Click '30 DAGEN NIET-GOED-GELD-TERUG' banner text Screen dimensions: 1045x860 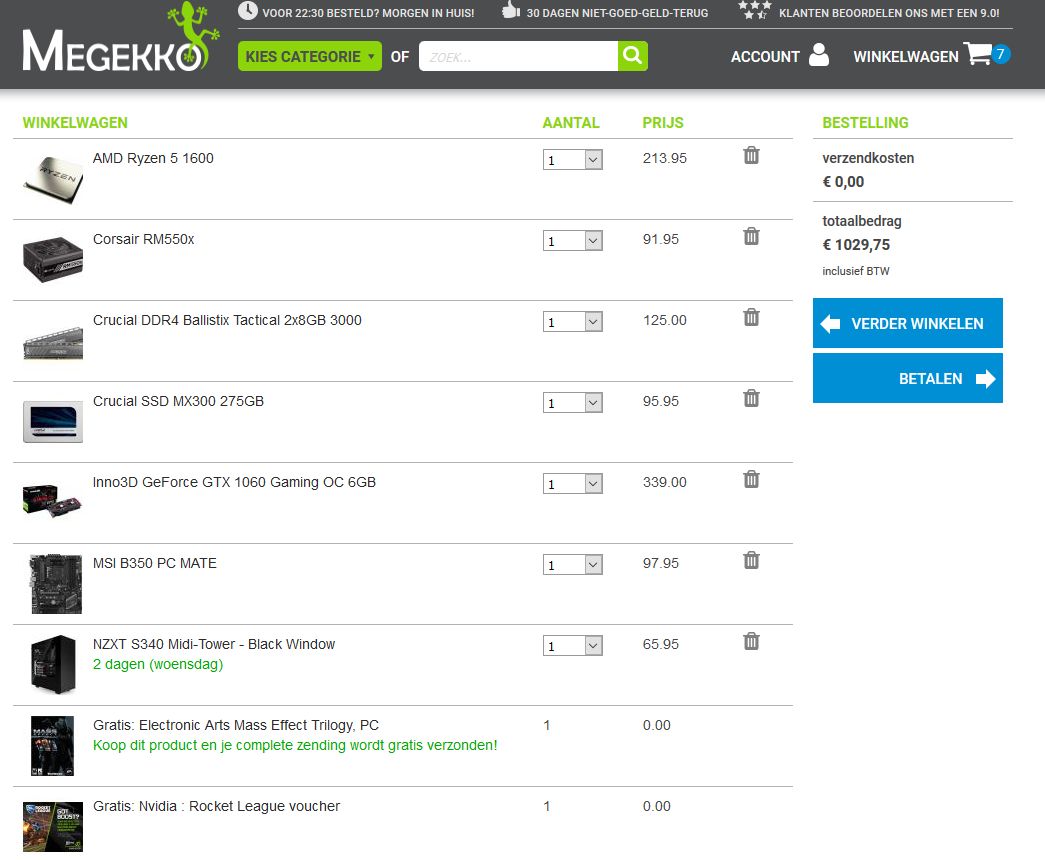(617, 13)
